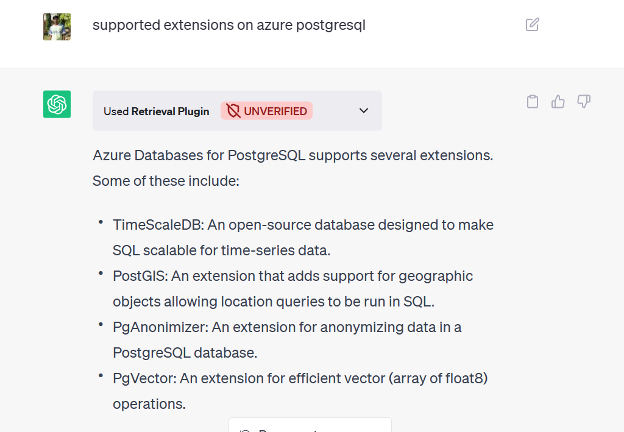
Task: Click the 'Some of these include:' line
Action: point(166,181)
